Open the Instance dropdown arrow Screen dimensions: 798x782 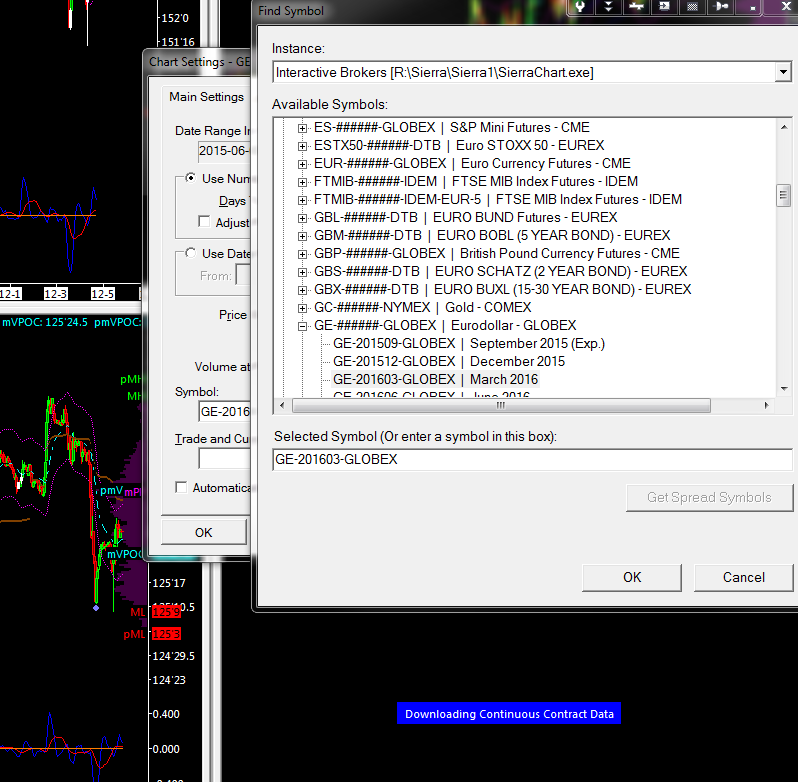[x=783, y=72]
